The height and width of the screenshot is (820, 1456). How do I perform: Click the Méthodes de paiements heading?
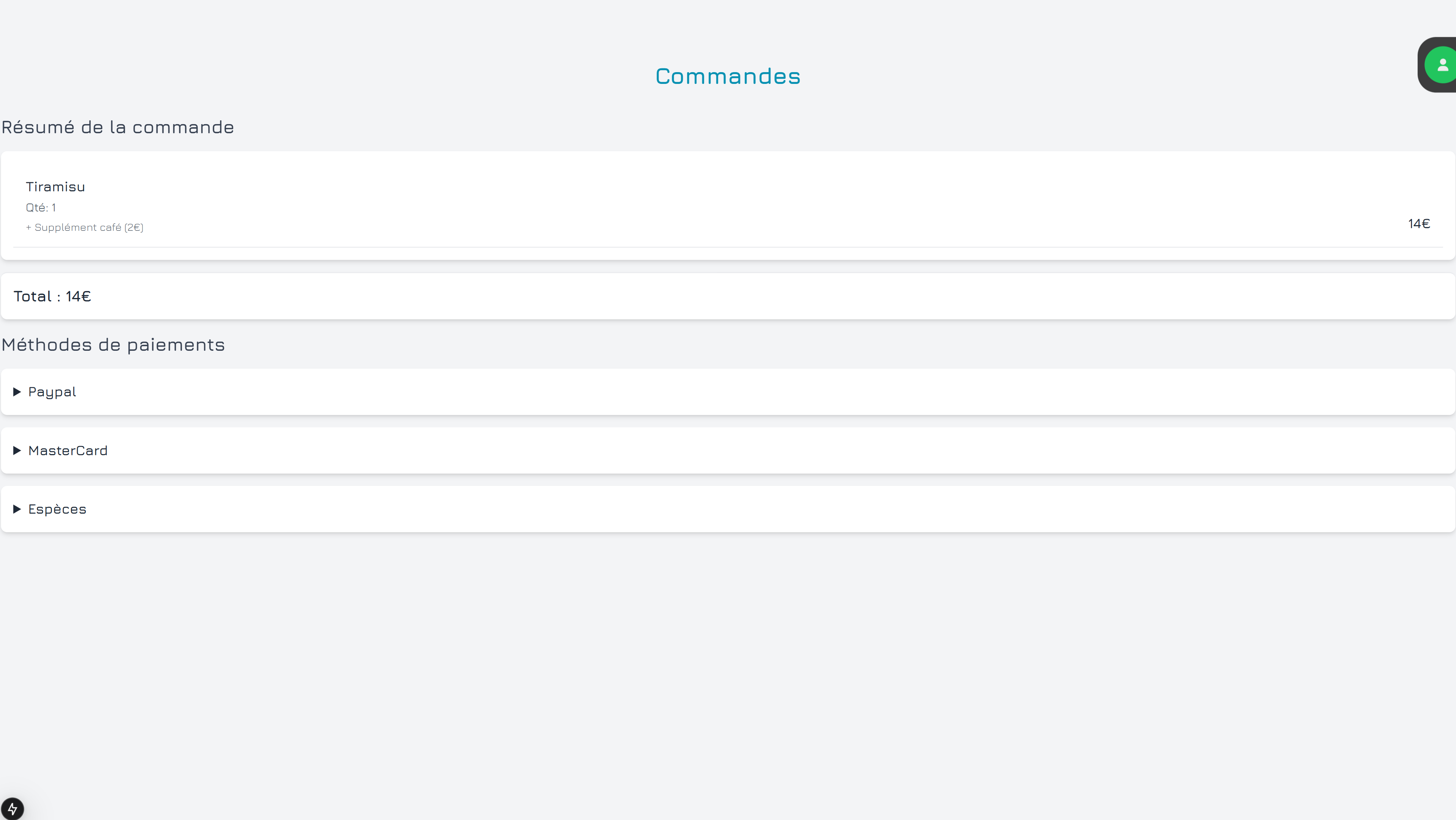113,345
